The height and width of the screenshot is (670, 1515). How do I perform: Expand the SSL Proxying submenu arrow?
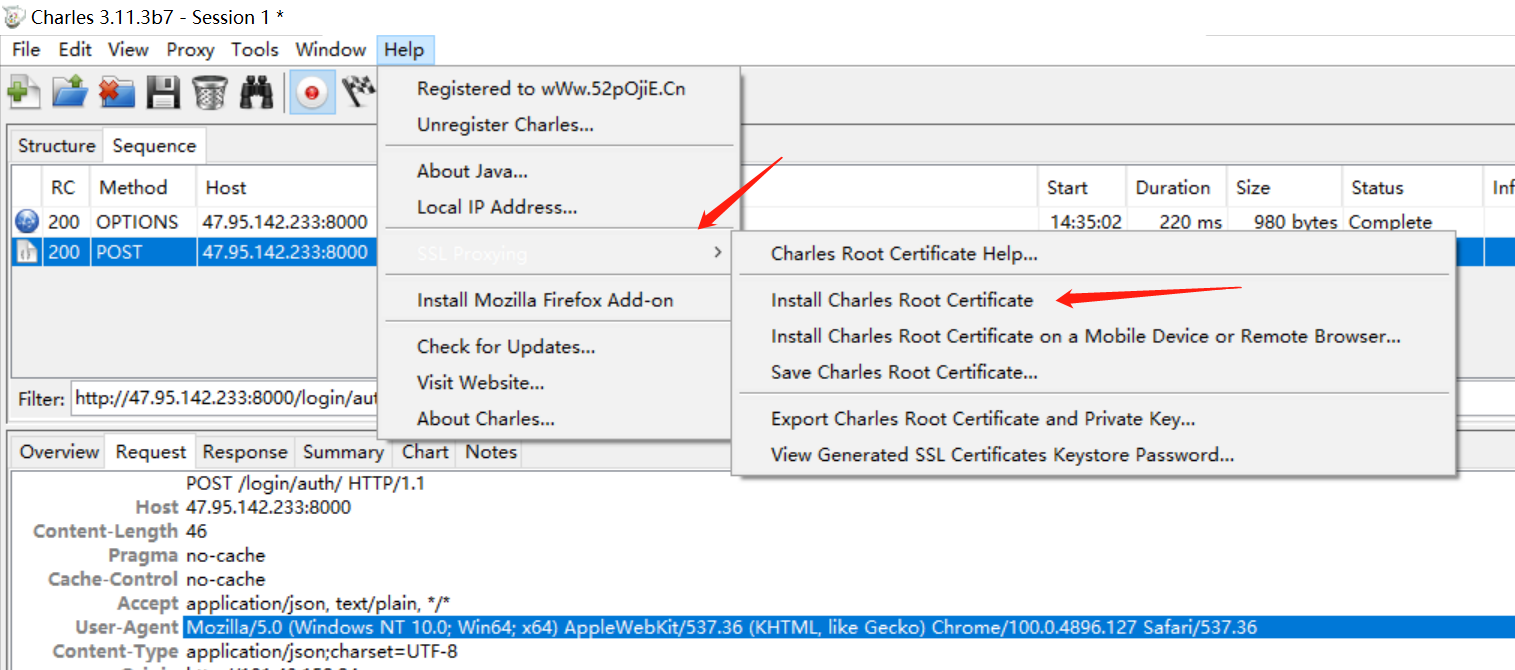(717, 253)
